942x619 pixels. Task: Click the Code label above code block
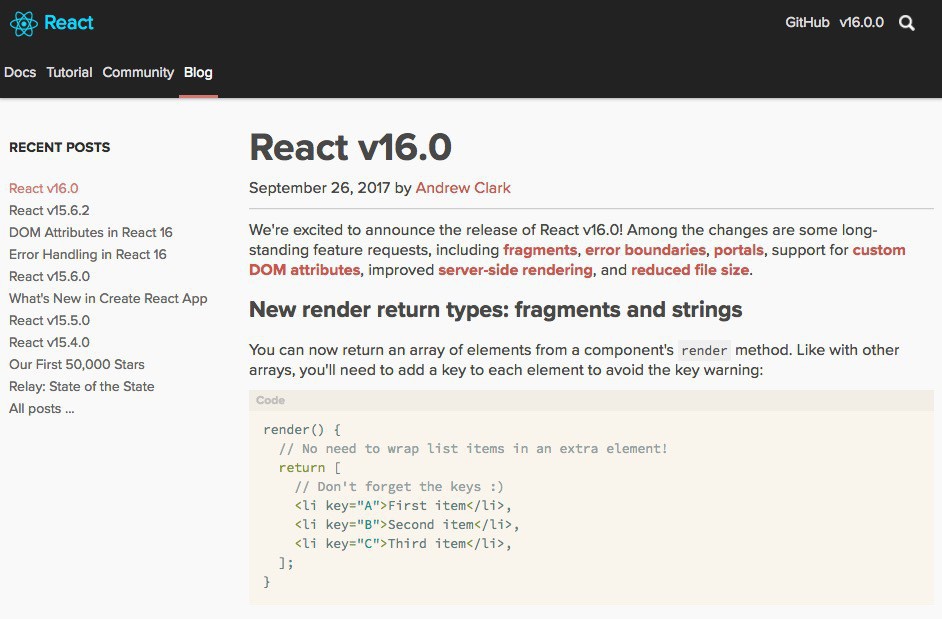(270, 400)
